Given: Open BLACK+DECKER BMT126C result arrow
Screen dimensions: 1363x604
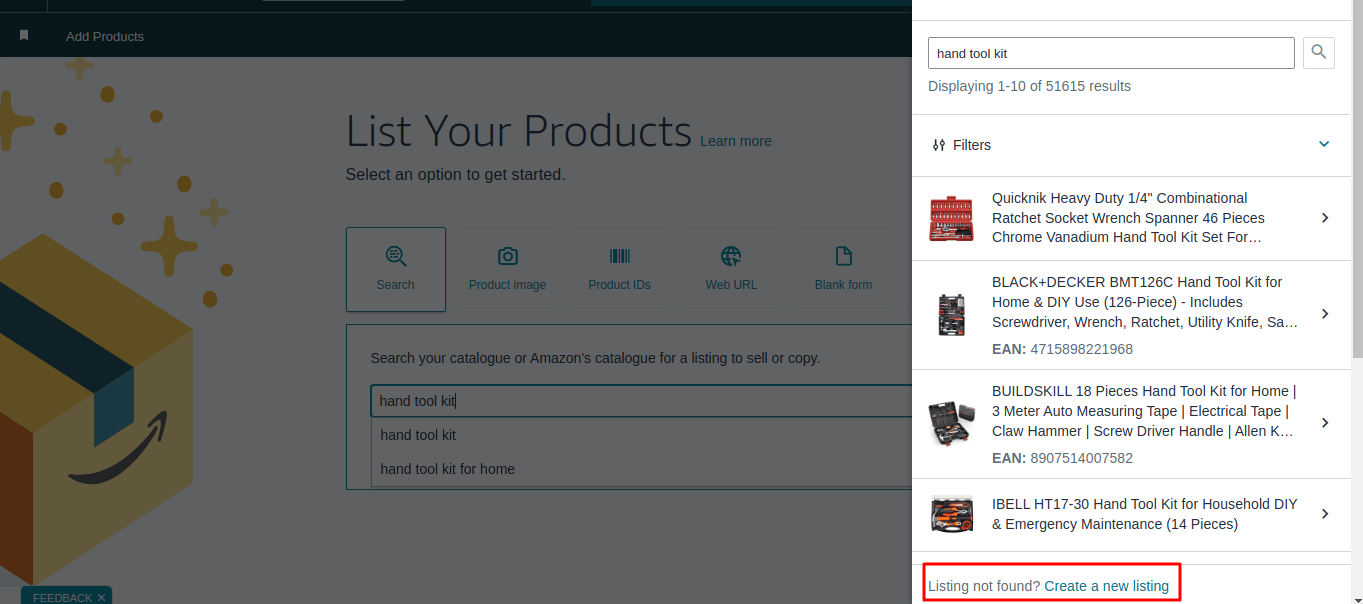Looking at the screenshot, I should point(1325,314).
